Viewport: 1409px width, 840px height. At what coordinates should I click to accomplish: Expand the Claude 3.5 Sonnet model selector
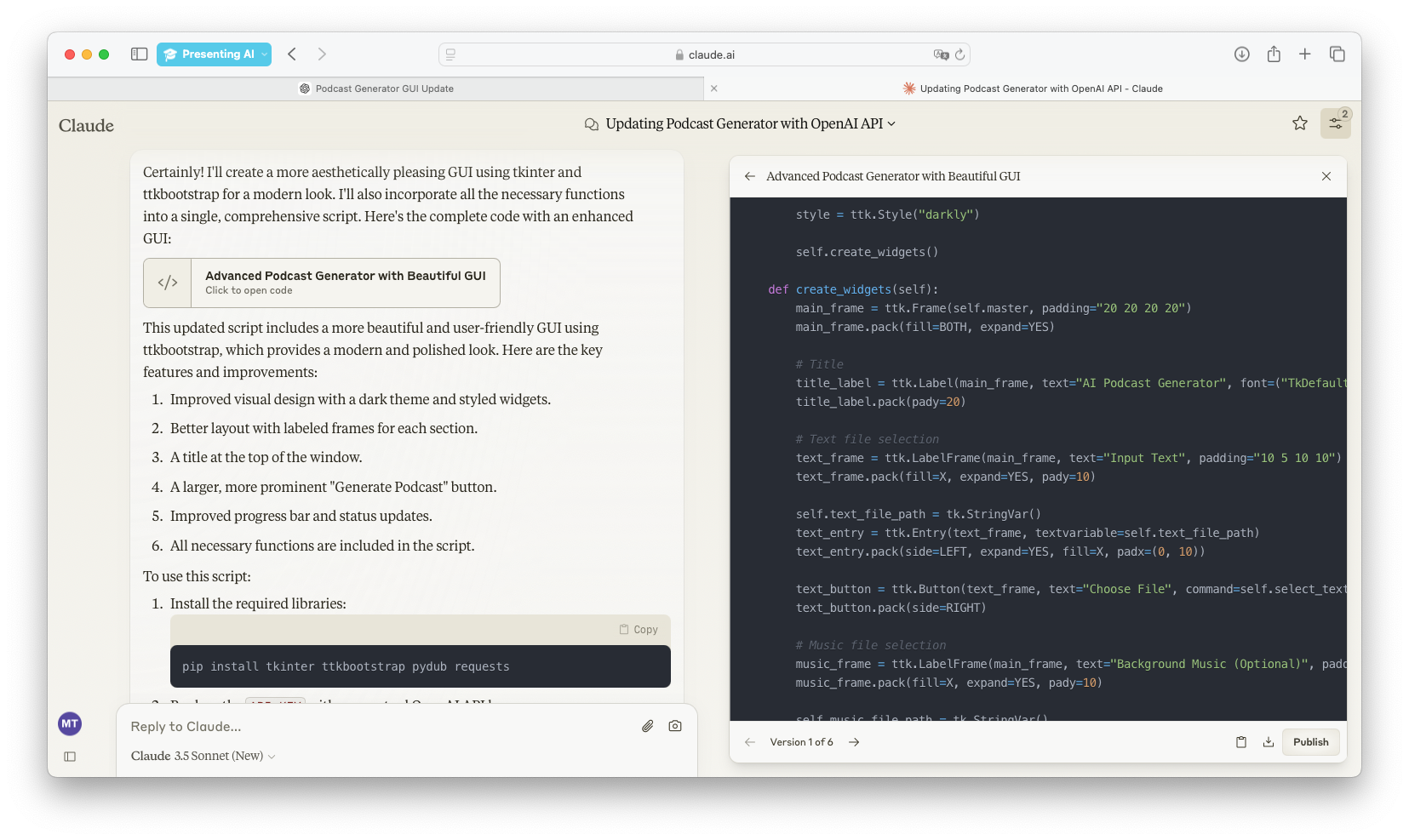coord(203,756)
